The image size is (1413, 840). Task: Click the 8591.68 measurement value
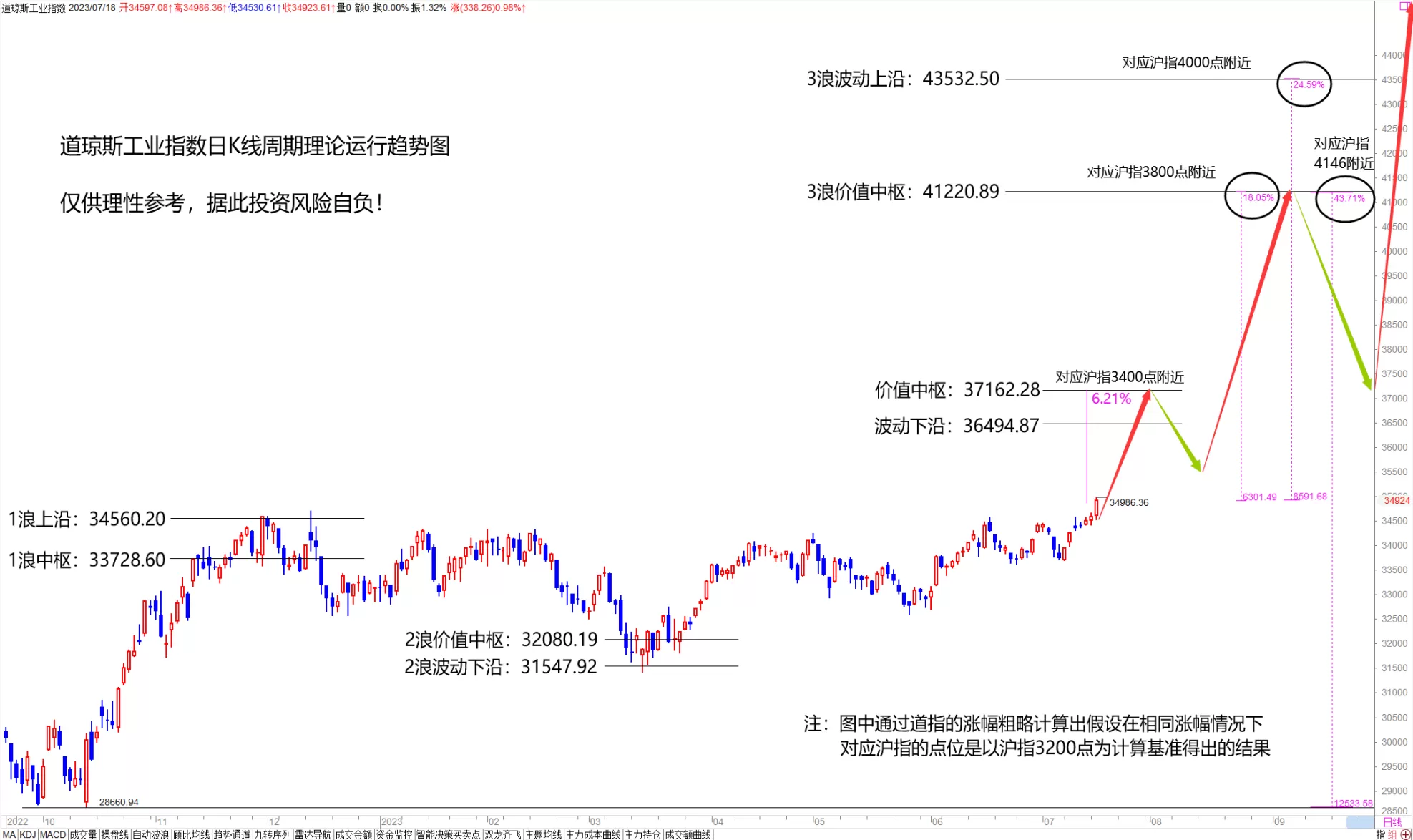tap(1310, 497)
